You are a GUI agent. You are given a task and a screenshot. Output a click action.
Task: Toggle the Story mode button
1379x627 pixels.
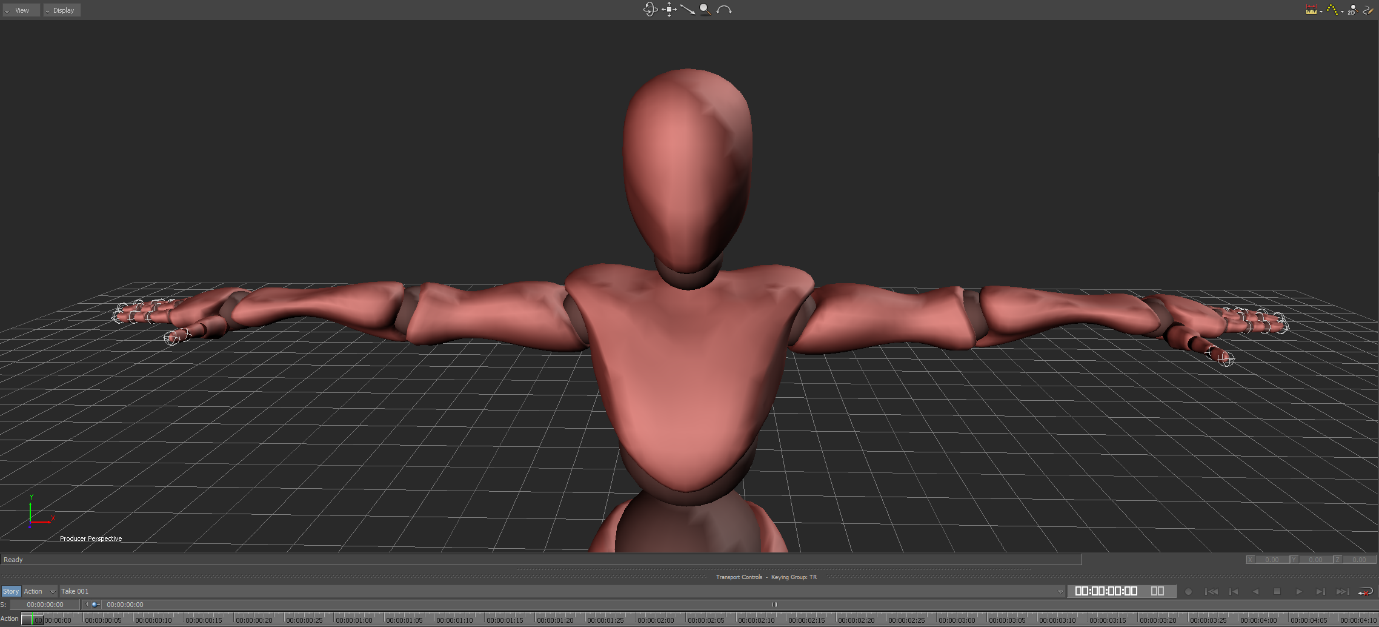pos(11,591)
